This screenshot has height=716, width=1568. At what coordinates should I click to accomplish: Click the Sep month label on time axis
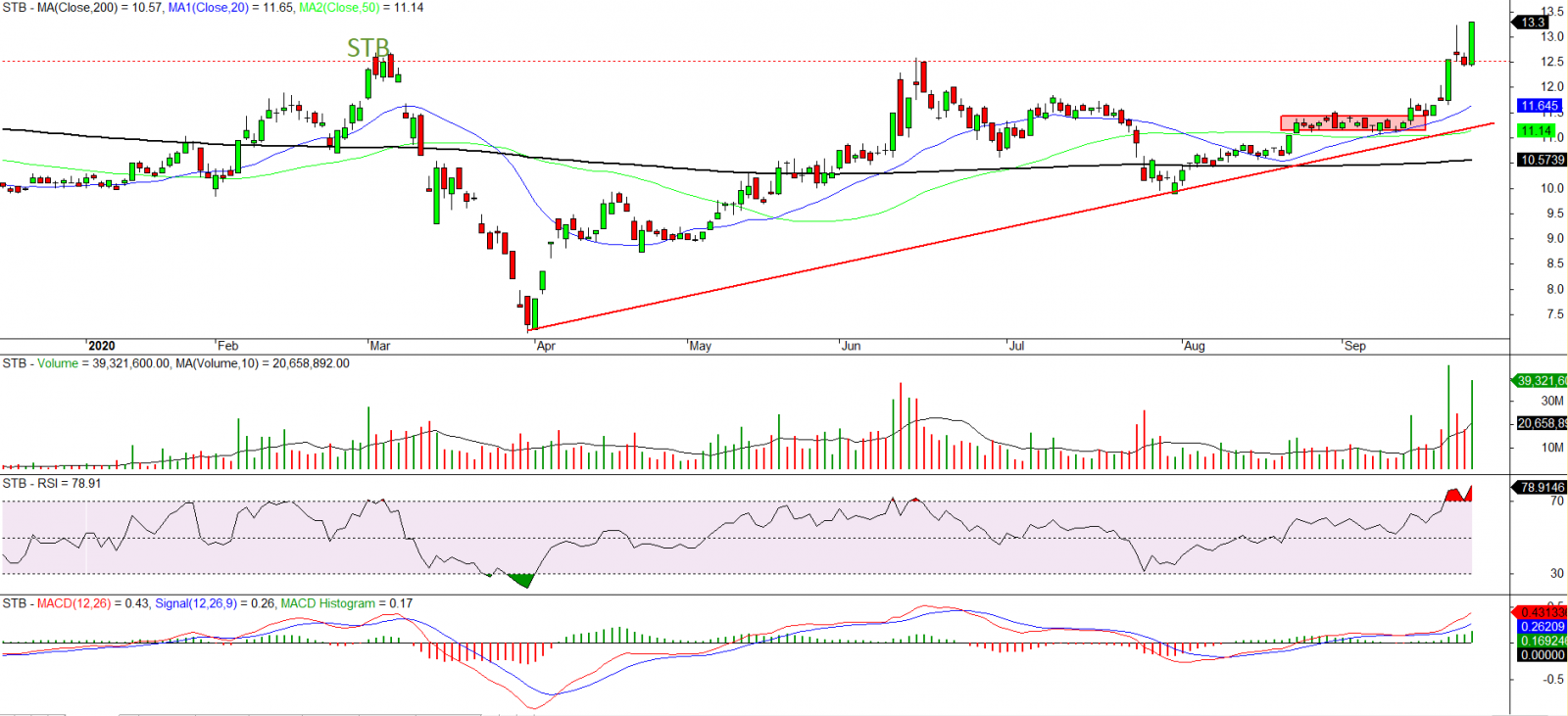pyautogui.click(x=1354, y=346)
